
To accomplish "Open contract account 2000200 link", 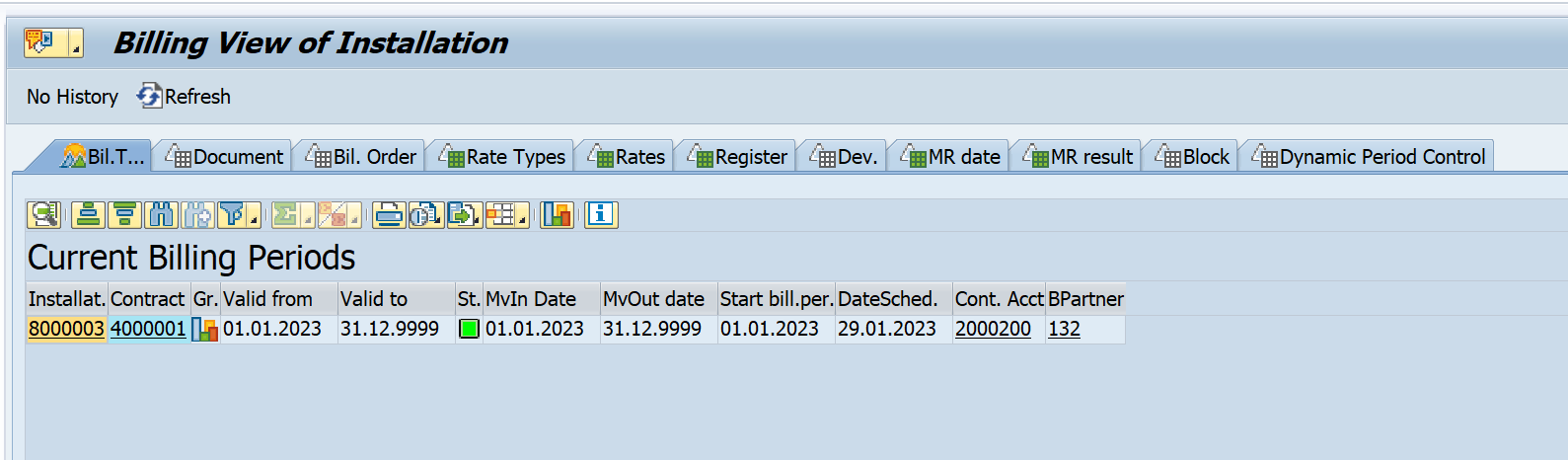I will (x=993, y=329).
